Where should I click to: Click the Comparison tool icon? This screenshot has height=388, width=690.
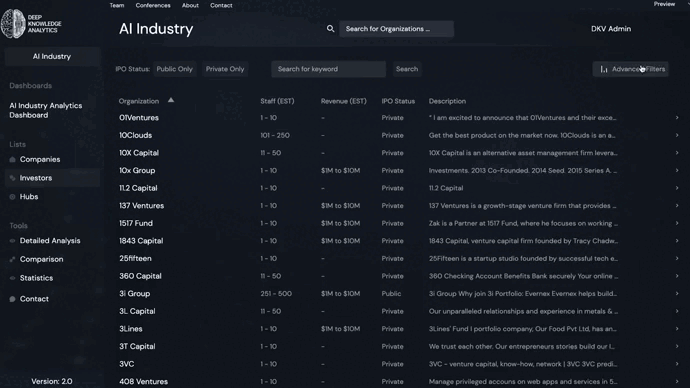click(x=12, y=259)
